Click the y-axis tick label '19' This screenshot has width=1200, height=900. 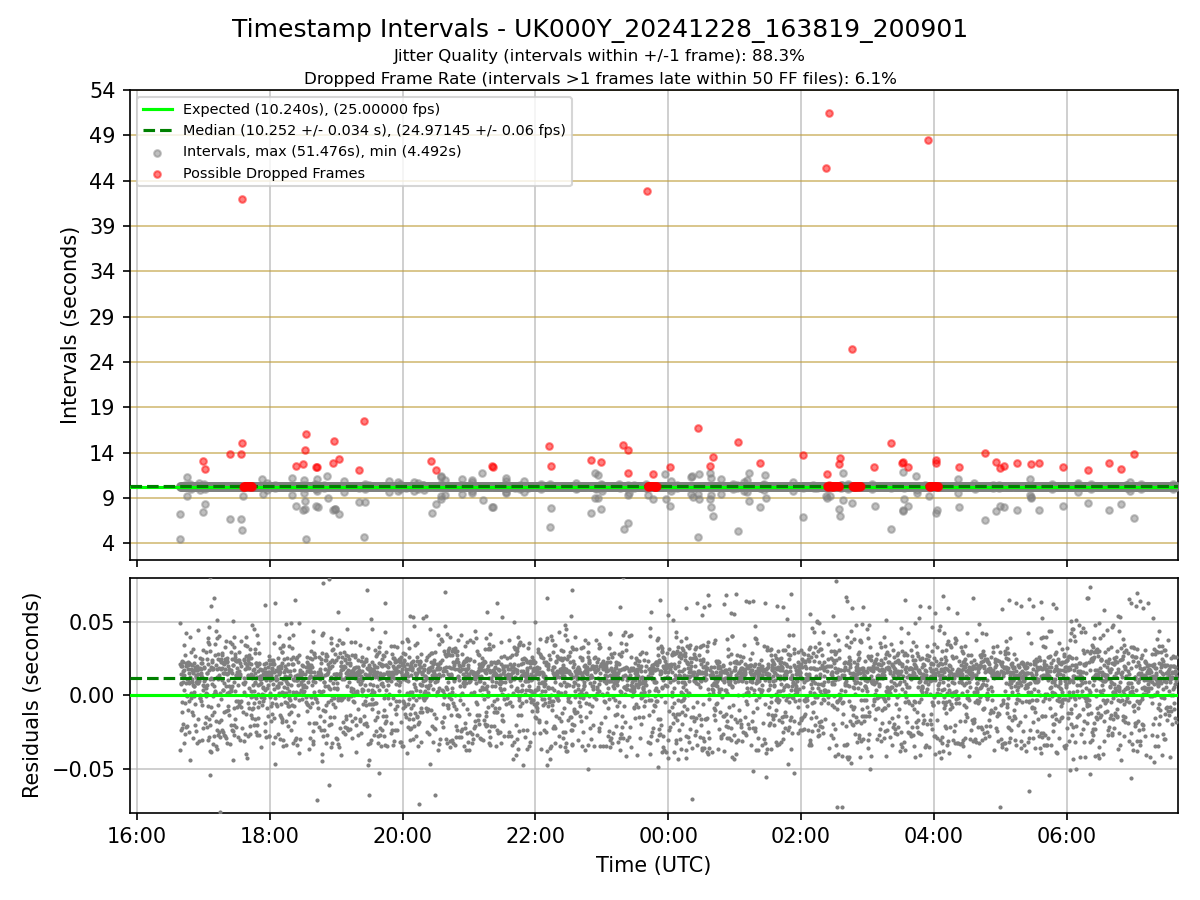pyautogui.click(x=102, y=407)
